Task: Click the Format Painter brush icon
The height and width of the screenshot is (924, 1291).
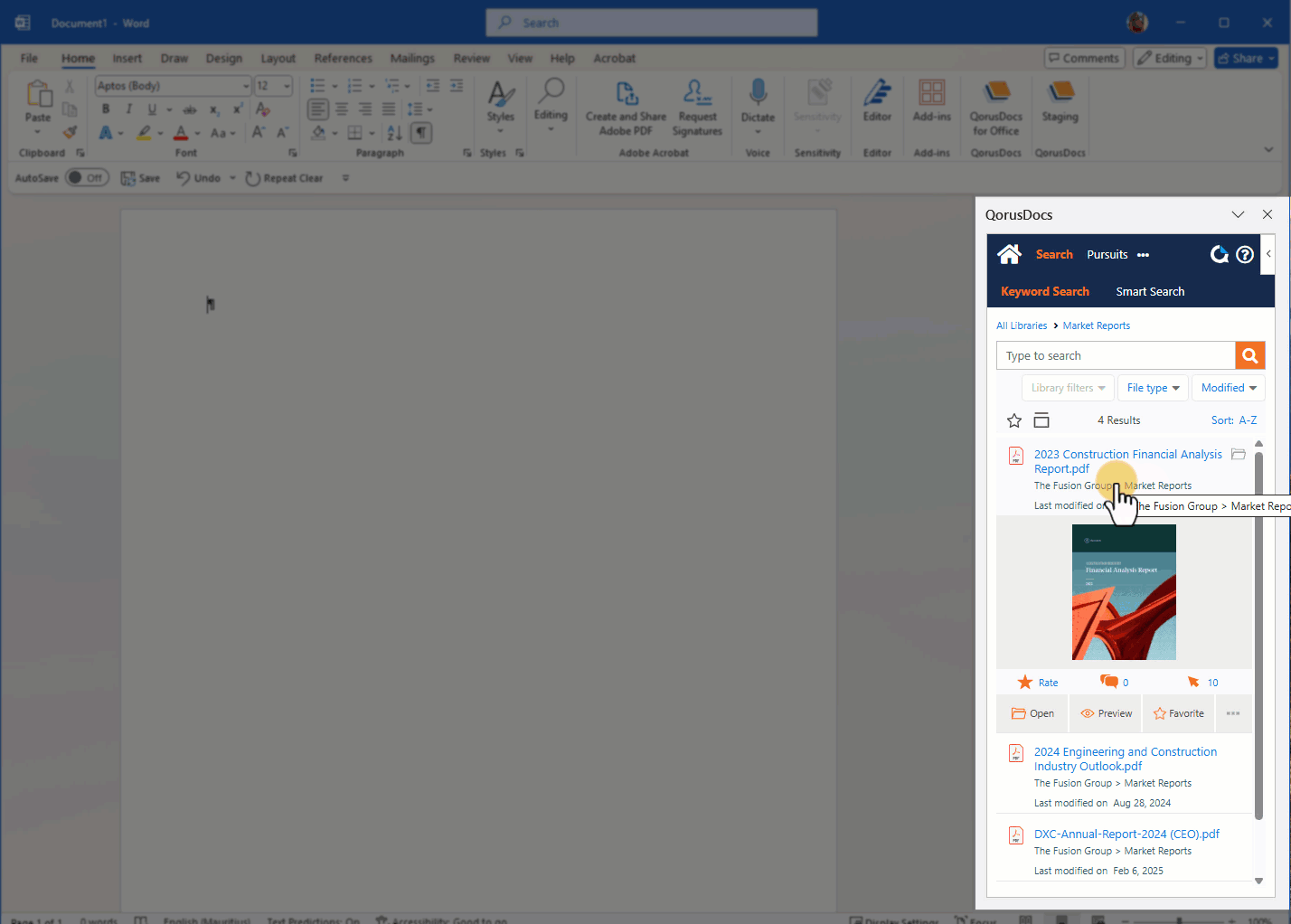Action: point(70,132)
